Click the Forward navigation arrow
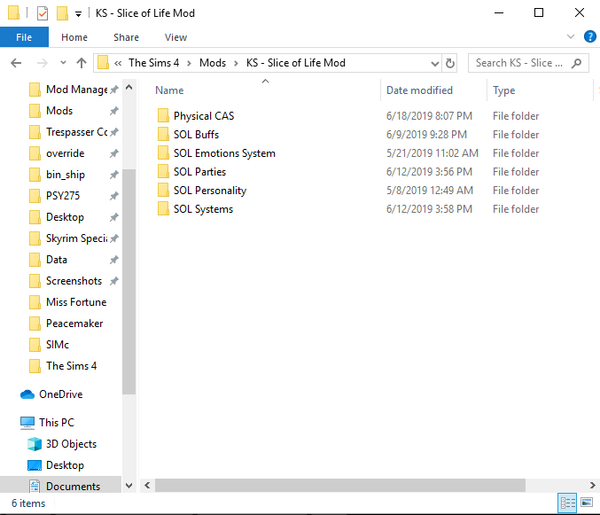Viewport: 600px width, 515px height. click(42, 63)
